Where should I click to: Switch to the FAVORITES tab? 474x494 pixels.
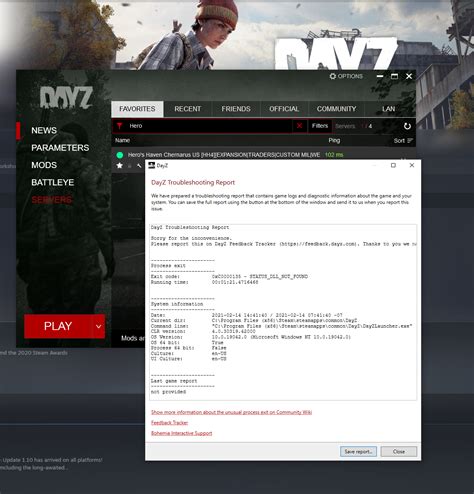pos(137,109)
